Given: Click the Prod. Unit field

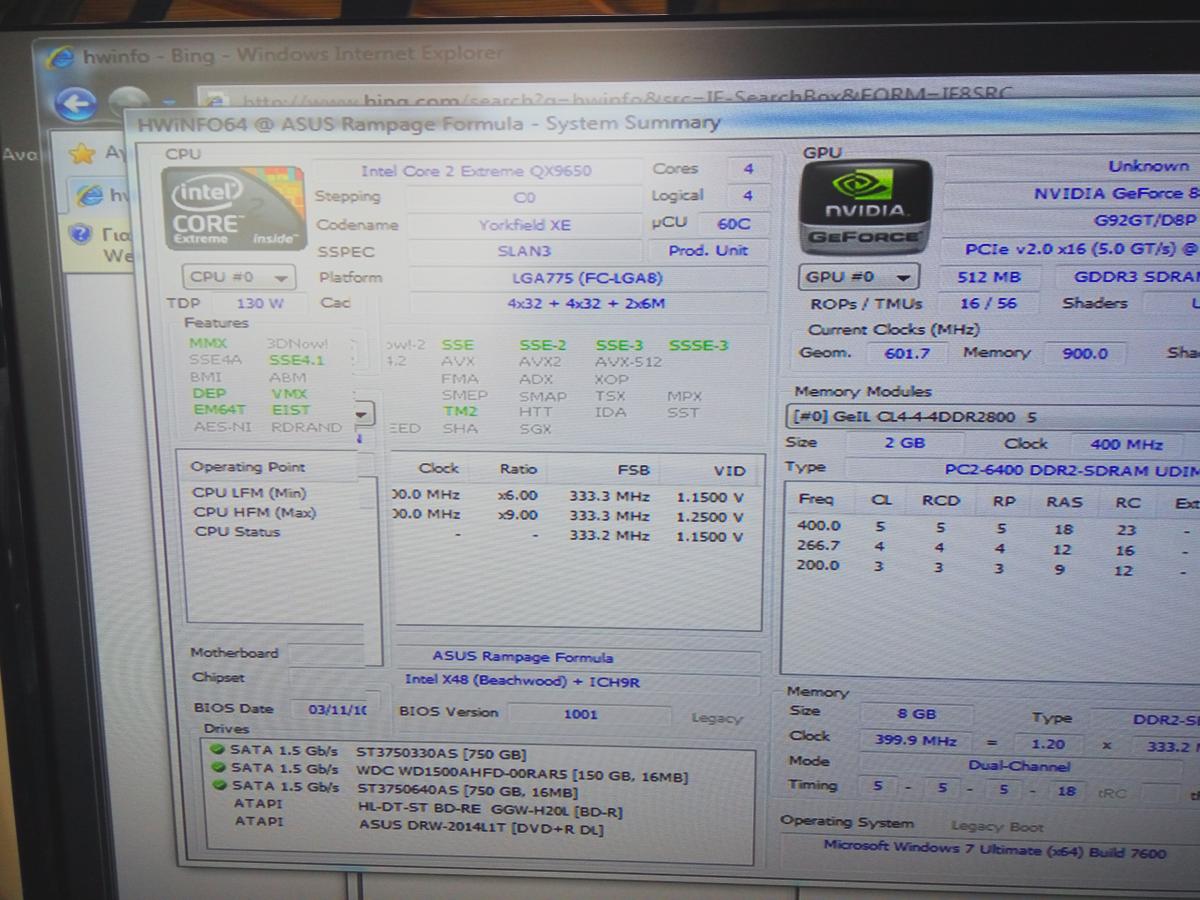Looking at the screenshot, I should click(x=707, y=251).
